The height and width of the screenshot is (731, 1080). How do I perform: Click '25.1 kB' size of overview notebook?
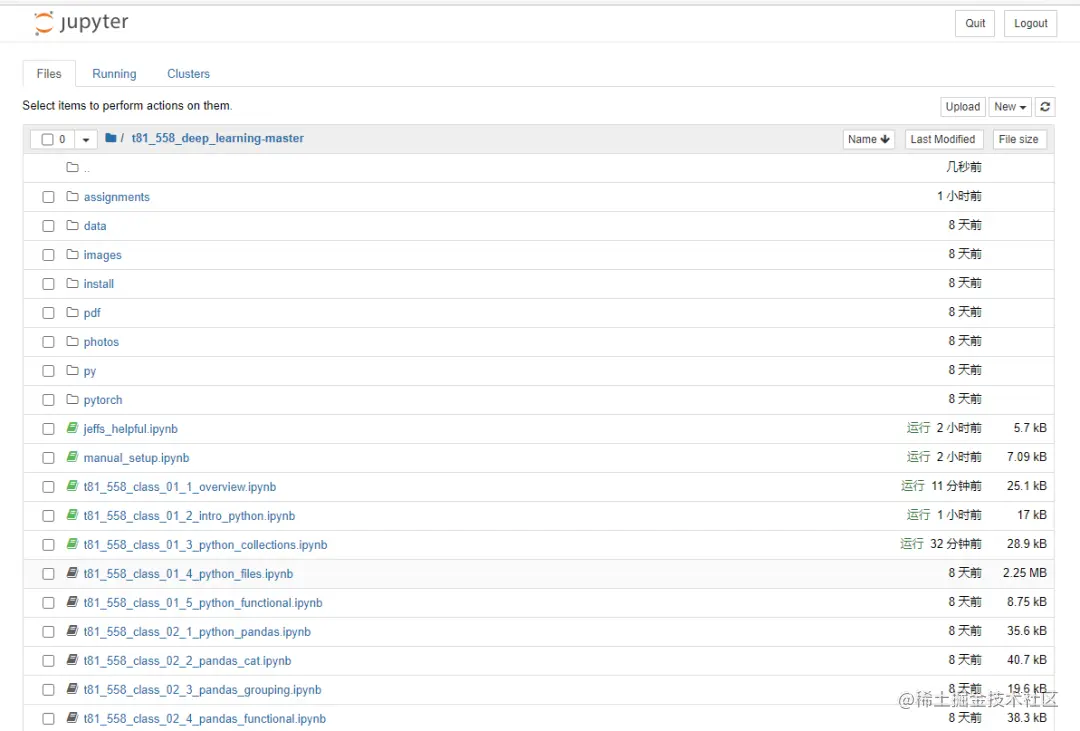point(1026,486)
